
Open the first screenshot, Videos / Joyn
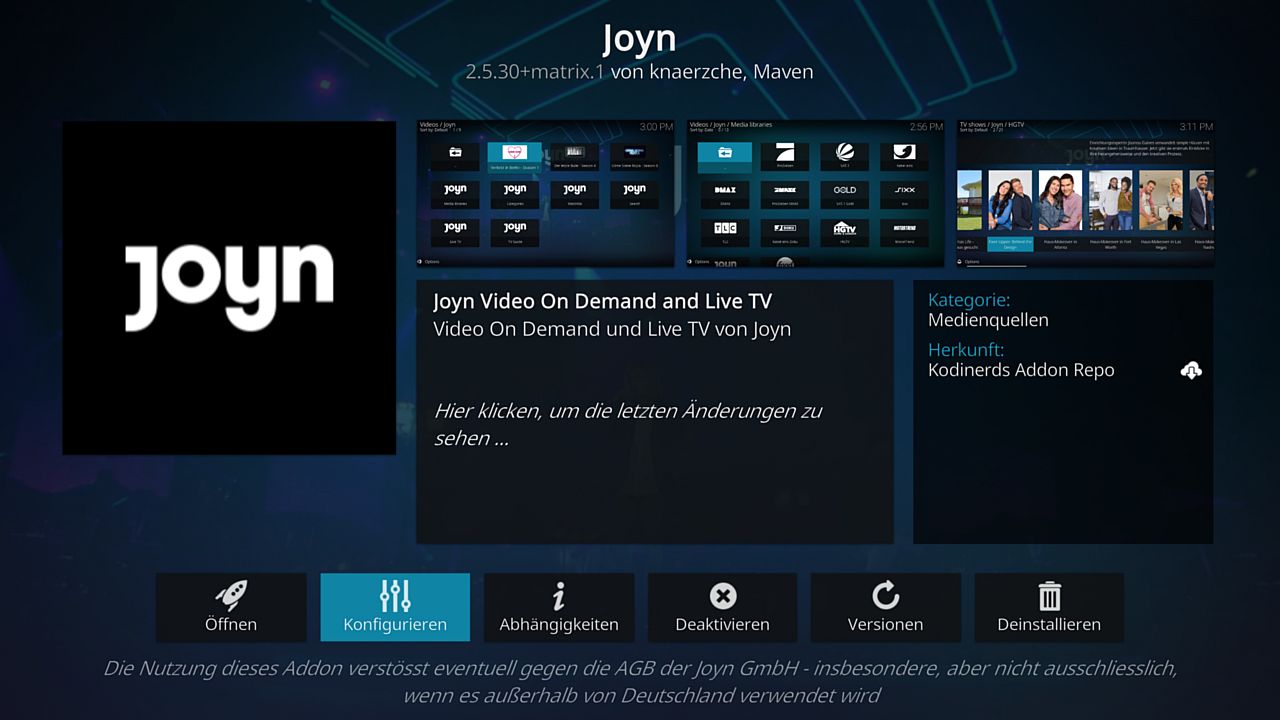[x=546, y=194]
